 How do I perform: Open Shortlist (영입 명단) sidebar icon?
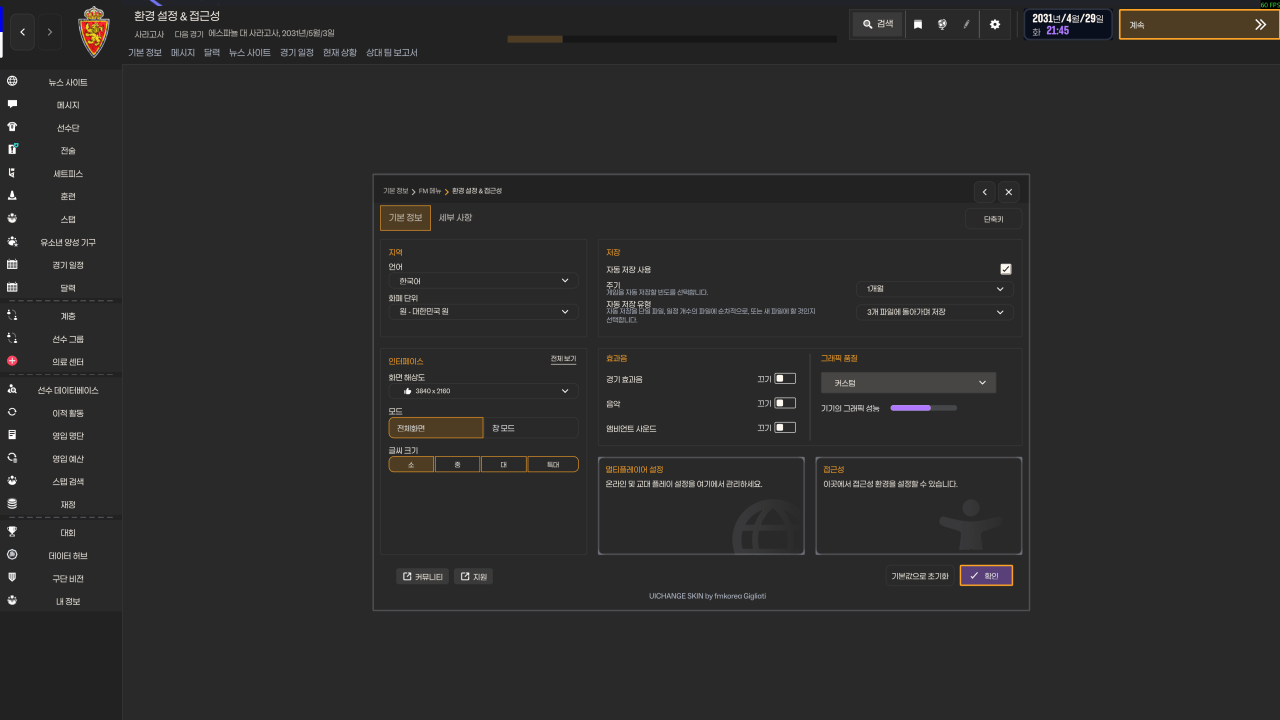click(12, 435)
